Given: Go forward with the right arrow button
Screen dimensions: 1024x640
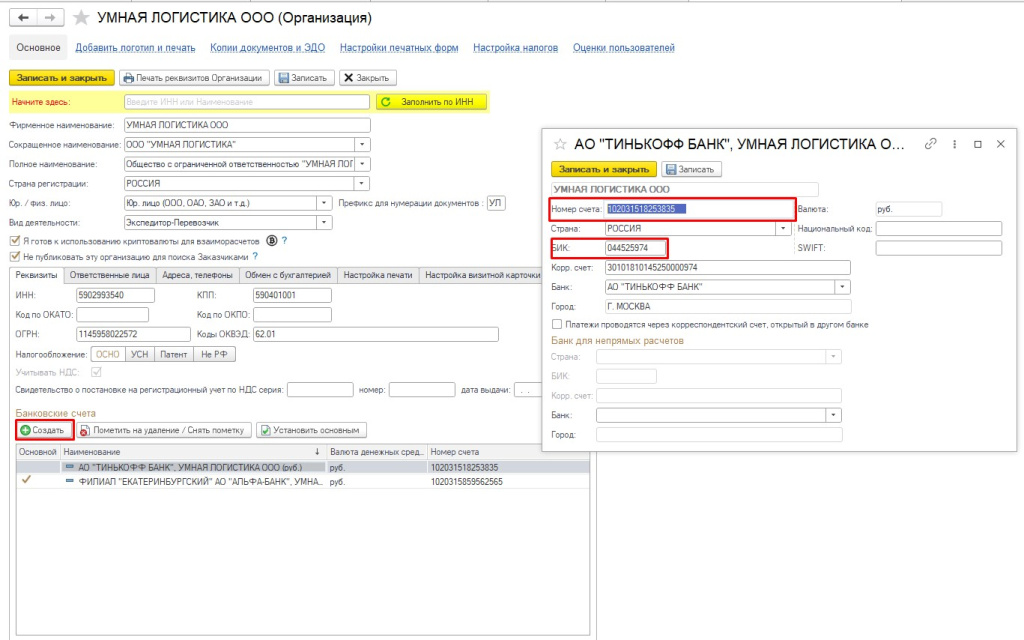Looking at the screenshot, I should (50, 18).
